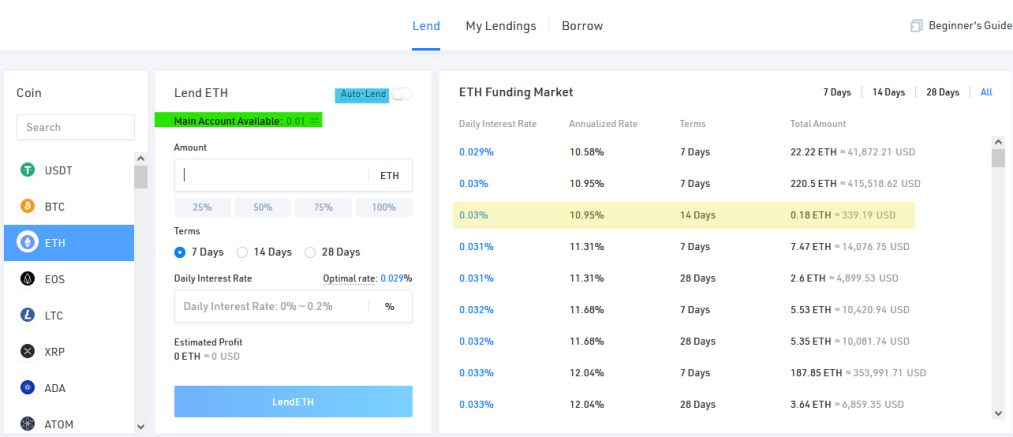Click transfer icon beside Main Account Available

pyautogui.click(x=315, y=121)
